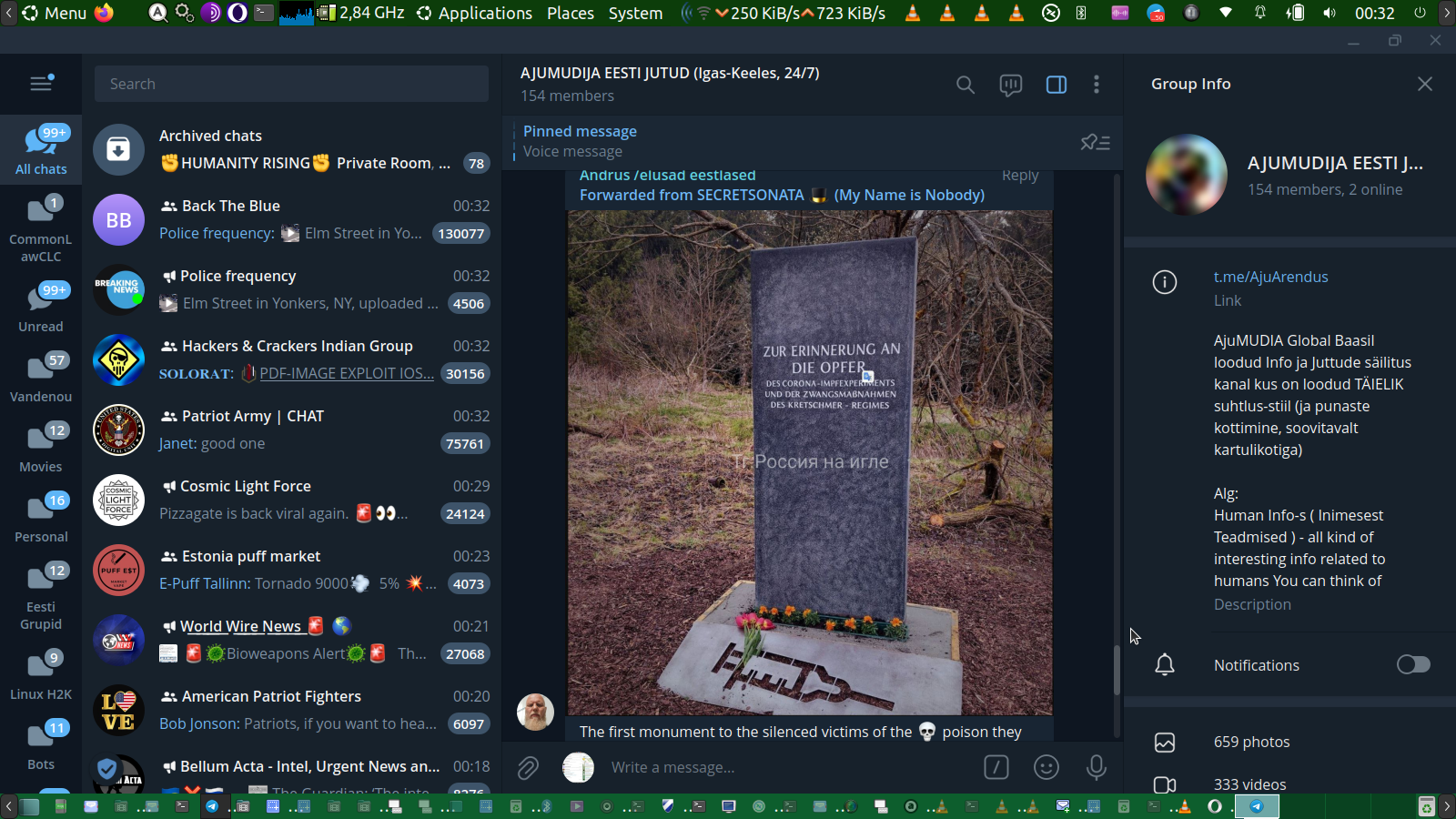Open the American Patriot Fighters group
1456x819 pixels.
tap(291, 710)
